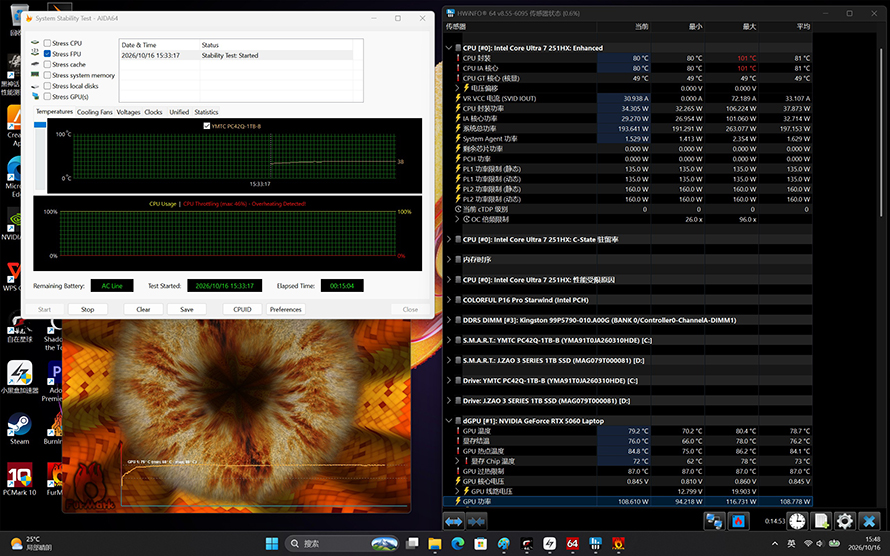
Task: Click HWiNFO icon in taskbar
Action: 595,544
